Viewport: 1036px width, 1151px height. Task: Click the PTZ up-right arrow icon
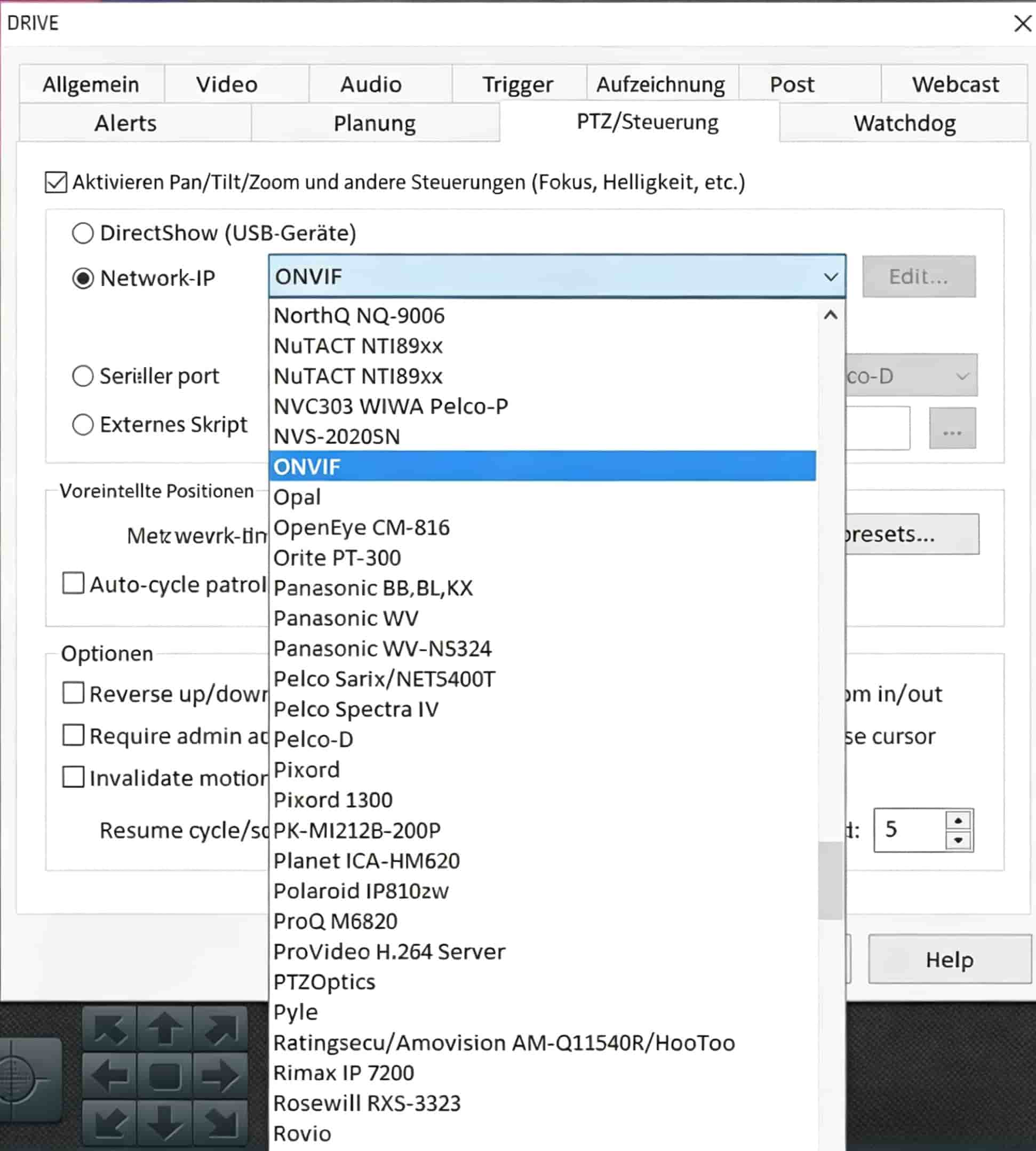220,1028
